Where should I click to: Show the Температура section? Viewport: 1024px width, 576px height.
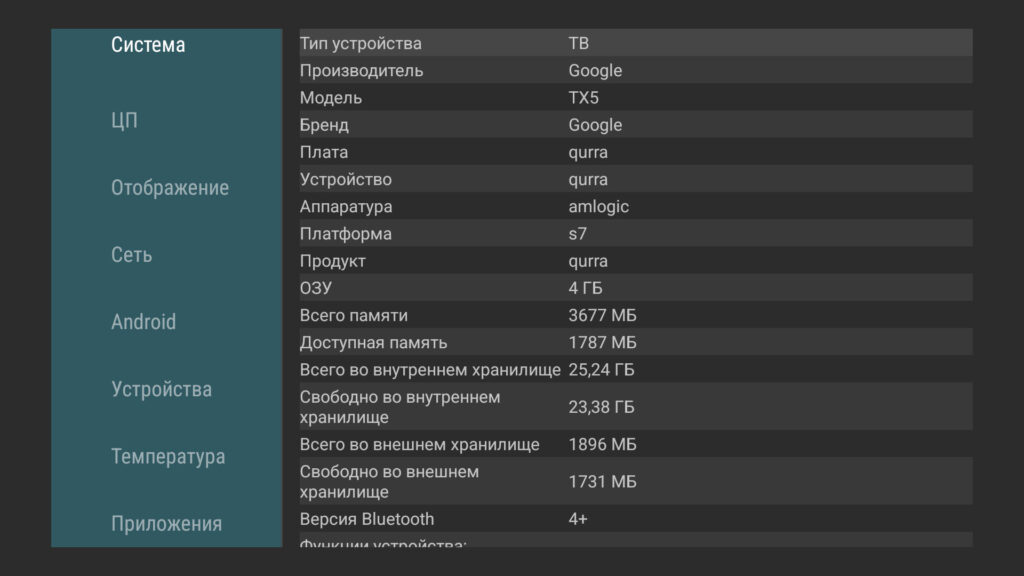point(168,457)
